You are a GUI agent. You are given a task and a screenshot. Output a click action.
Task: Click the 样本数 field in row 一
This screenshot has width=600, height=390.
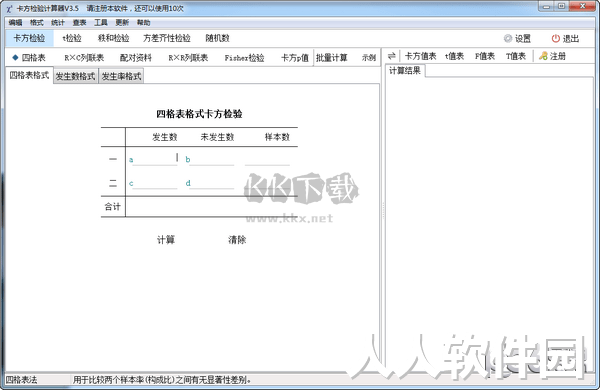pos(267,159)
